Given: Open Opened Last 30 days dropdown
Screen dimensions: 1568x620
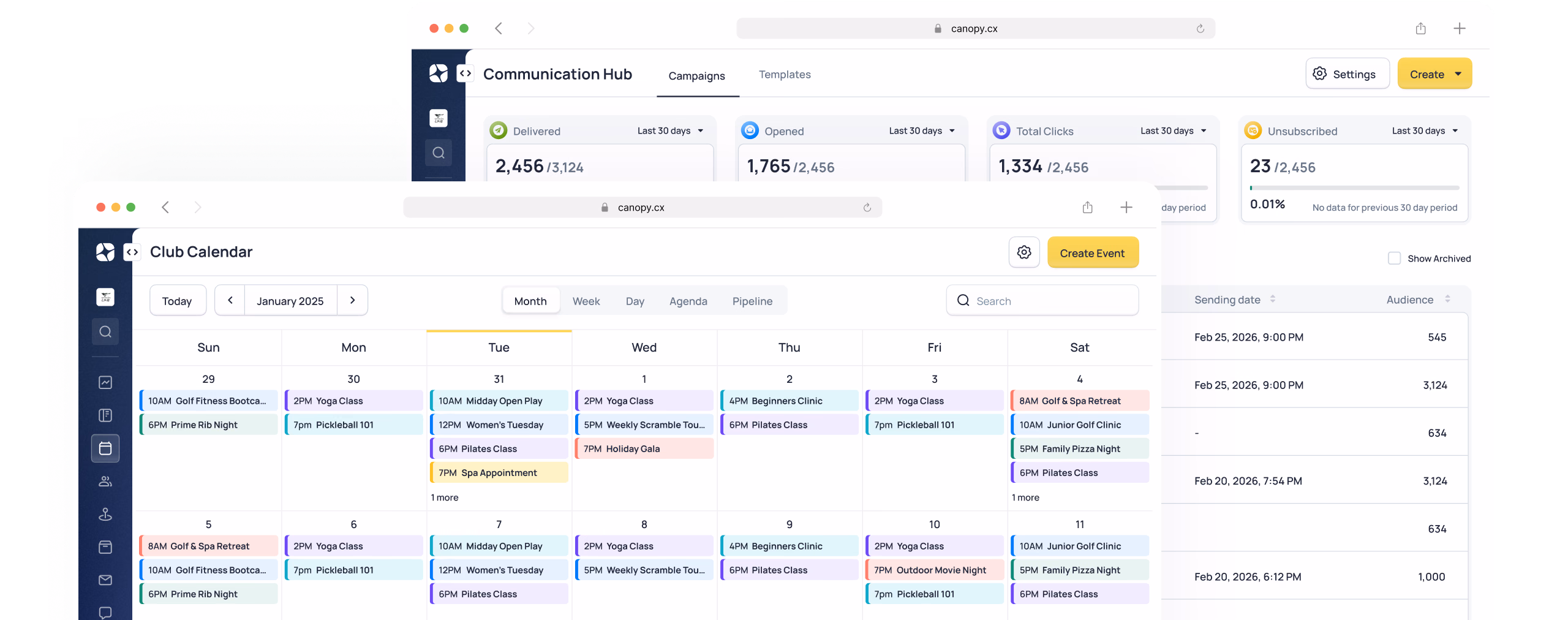Looking at the screenshot, I should pos(922,130).
